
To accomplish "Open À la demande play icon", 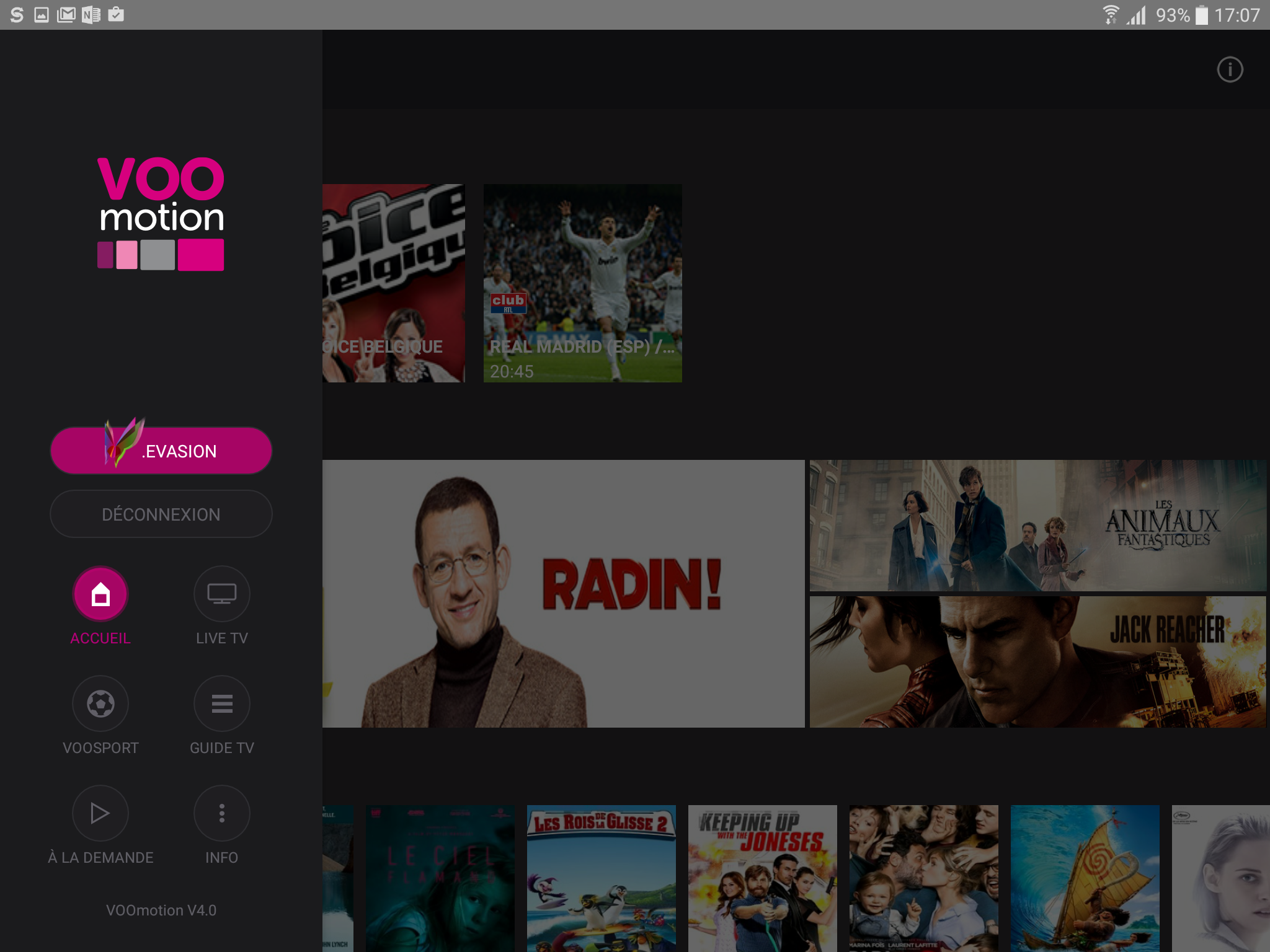I will pos(100,813).
